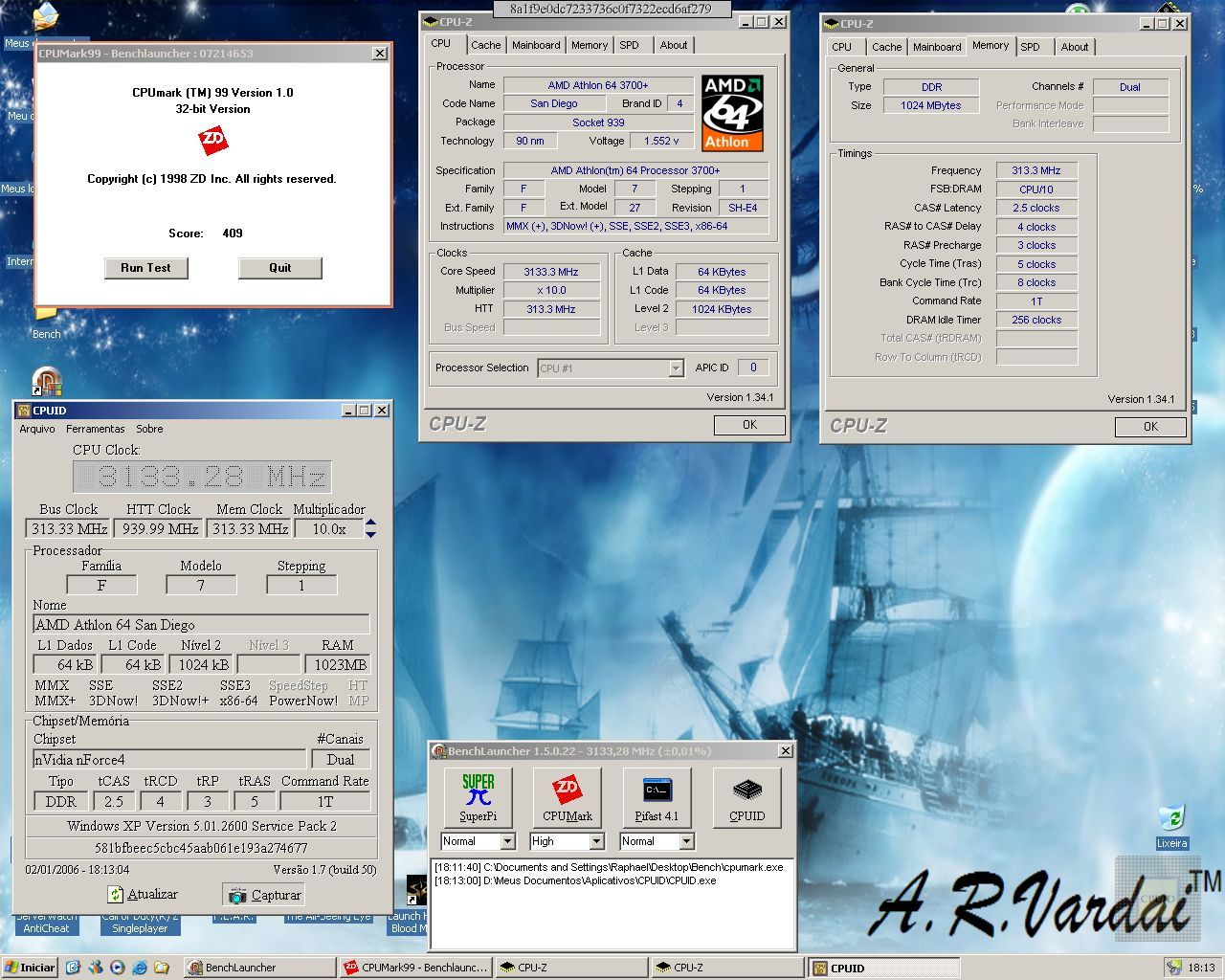Click the BenchLauncher title bar icon
Image resolution: width=1225 pixels, height=980 pixels.
coord(439,751)
